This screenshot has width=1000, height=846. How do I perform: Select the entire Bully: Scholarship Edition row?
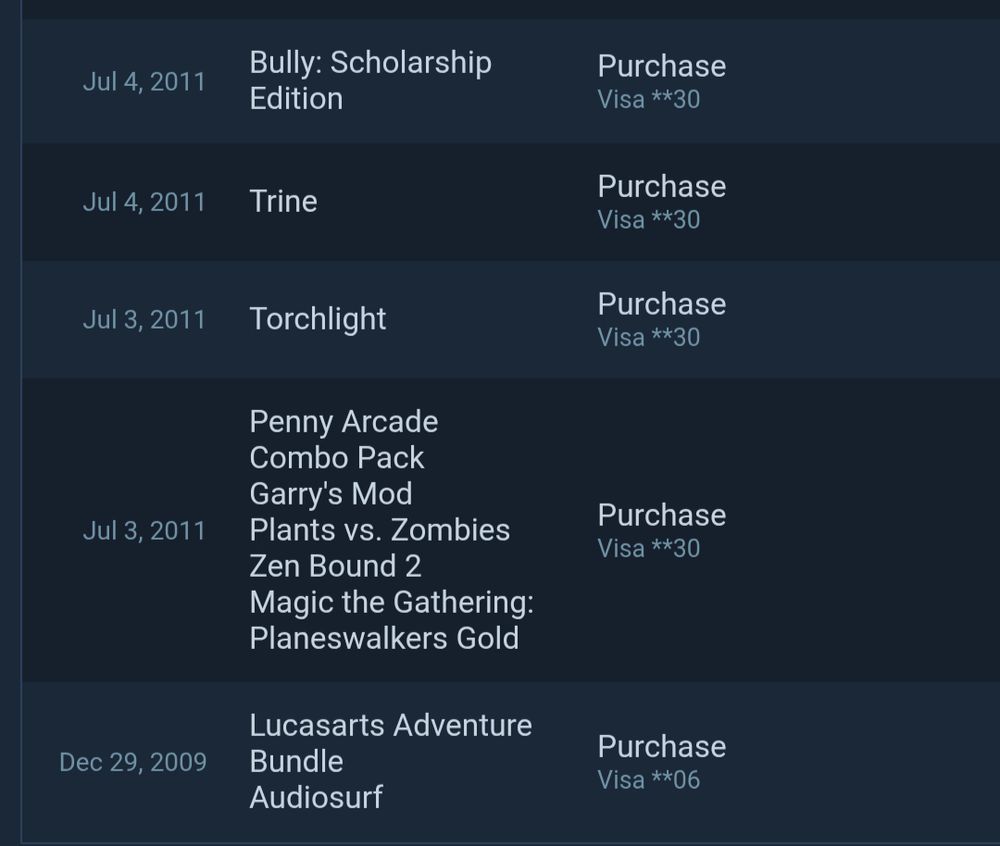pos(500,81)
